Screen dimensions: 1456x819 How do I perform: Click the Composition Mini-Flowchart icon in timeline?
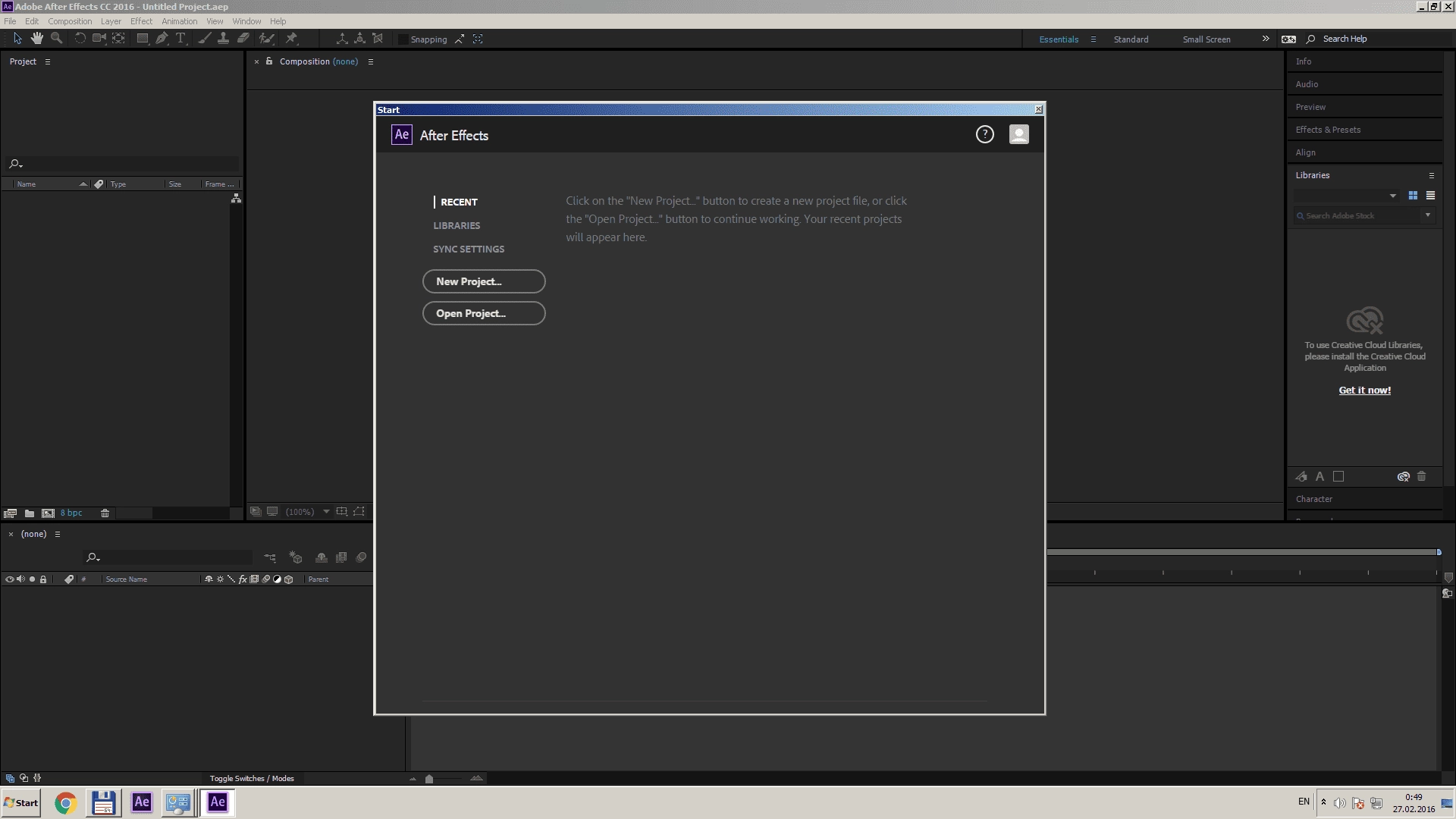[270, 557]
